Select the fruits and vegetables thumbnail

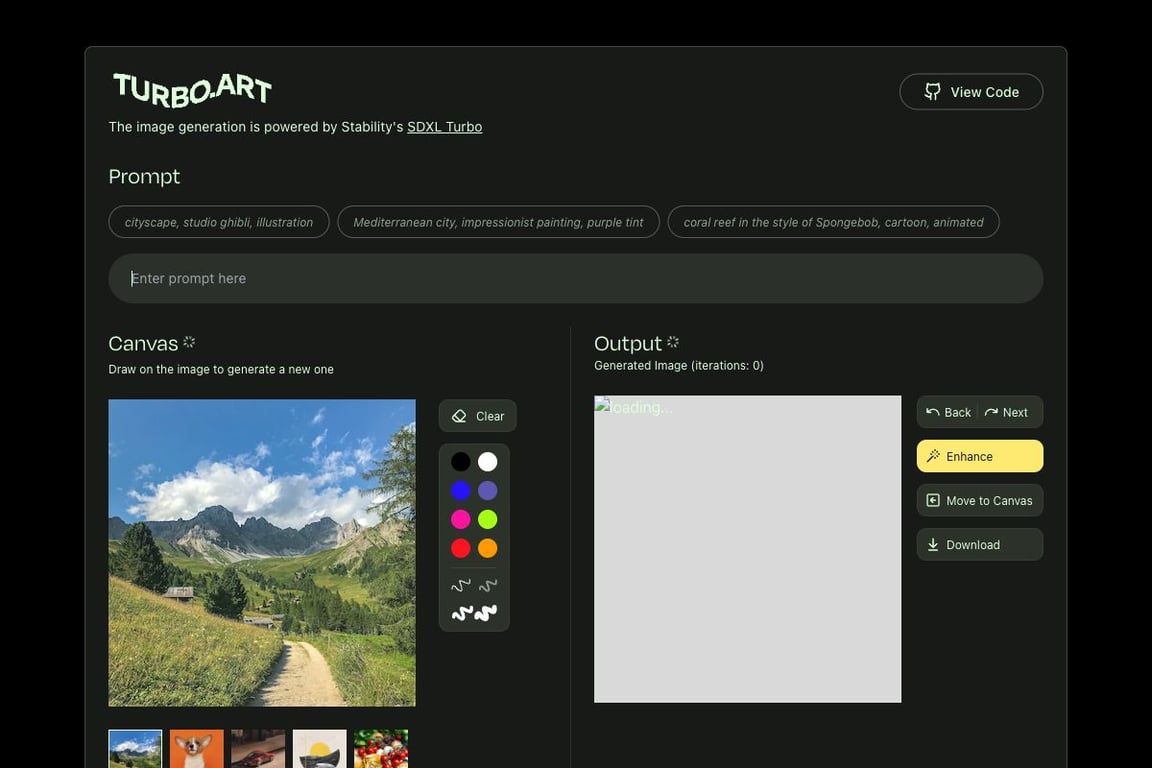coord(381,749)
